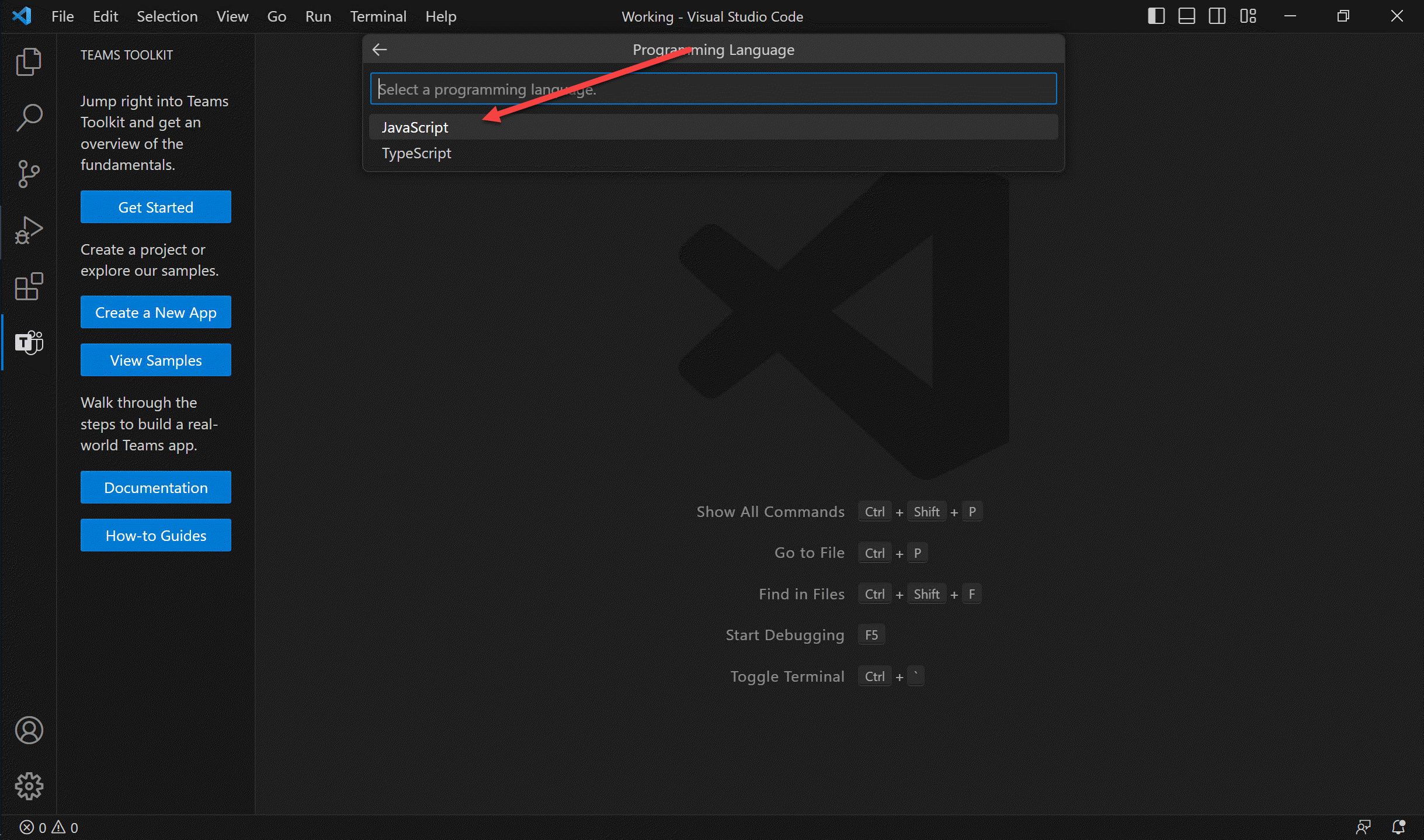Click the Toggle Terminal hint text
1424x840 pixels.
pyautogui.click(x=787, y=676)
